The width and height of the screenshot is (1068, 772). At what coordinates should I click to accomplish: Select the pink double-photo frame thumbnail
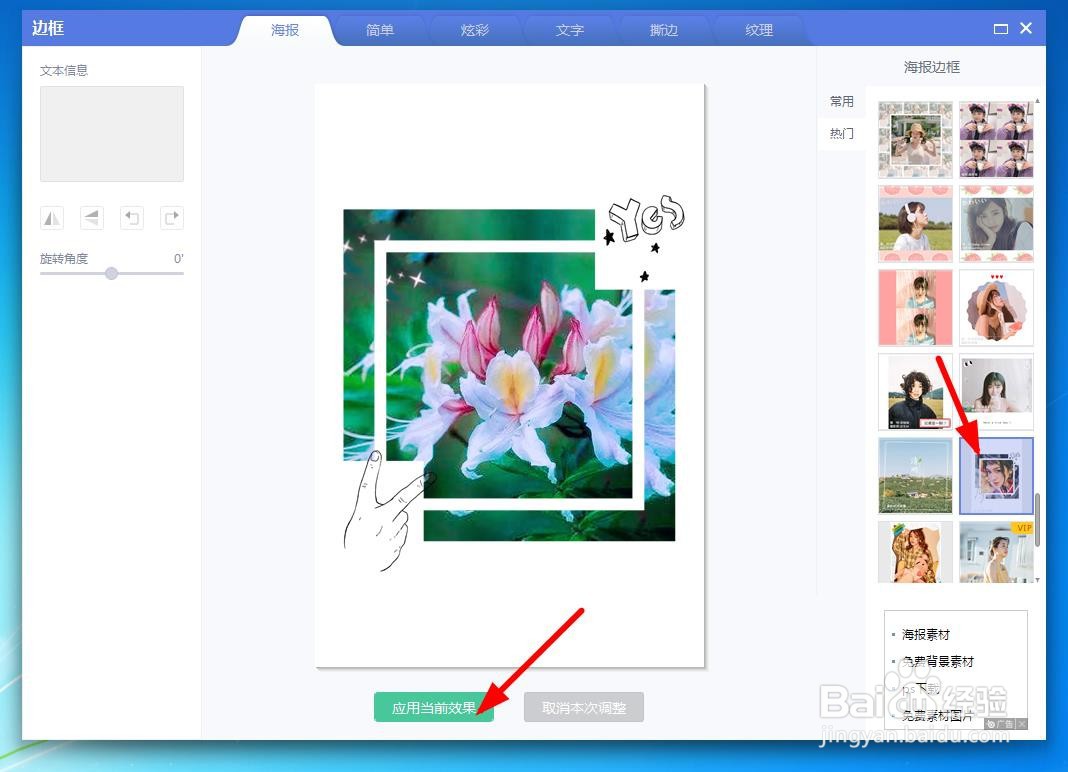915,307
